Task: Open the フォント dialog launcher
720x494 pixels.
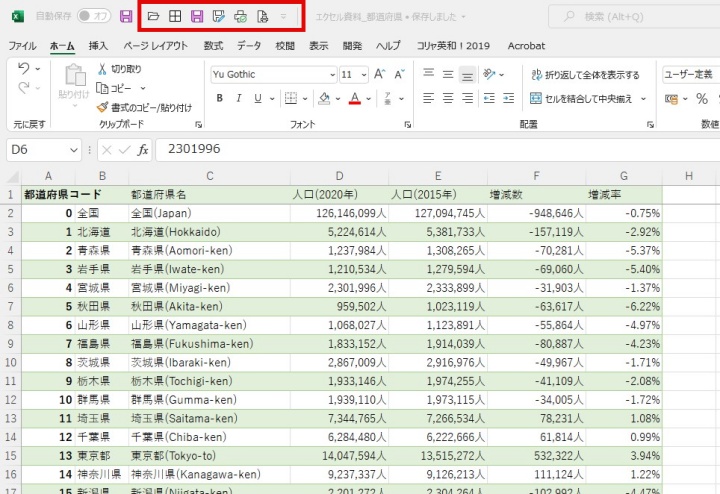Action: [x=408, y=124]
